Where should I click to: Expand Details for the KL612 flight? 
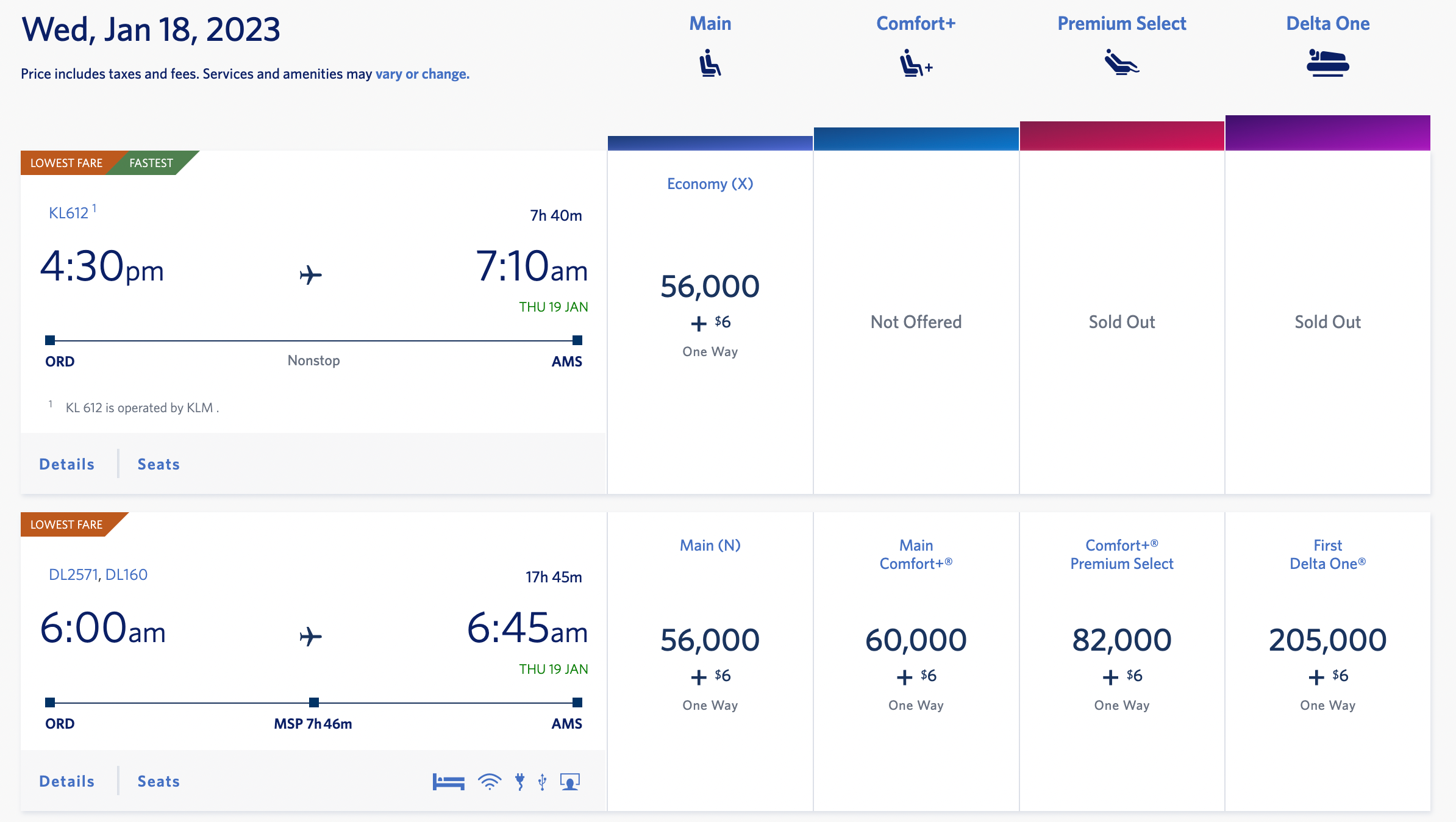[66, 463]
